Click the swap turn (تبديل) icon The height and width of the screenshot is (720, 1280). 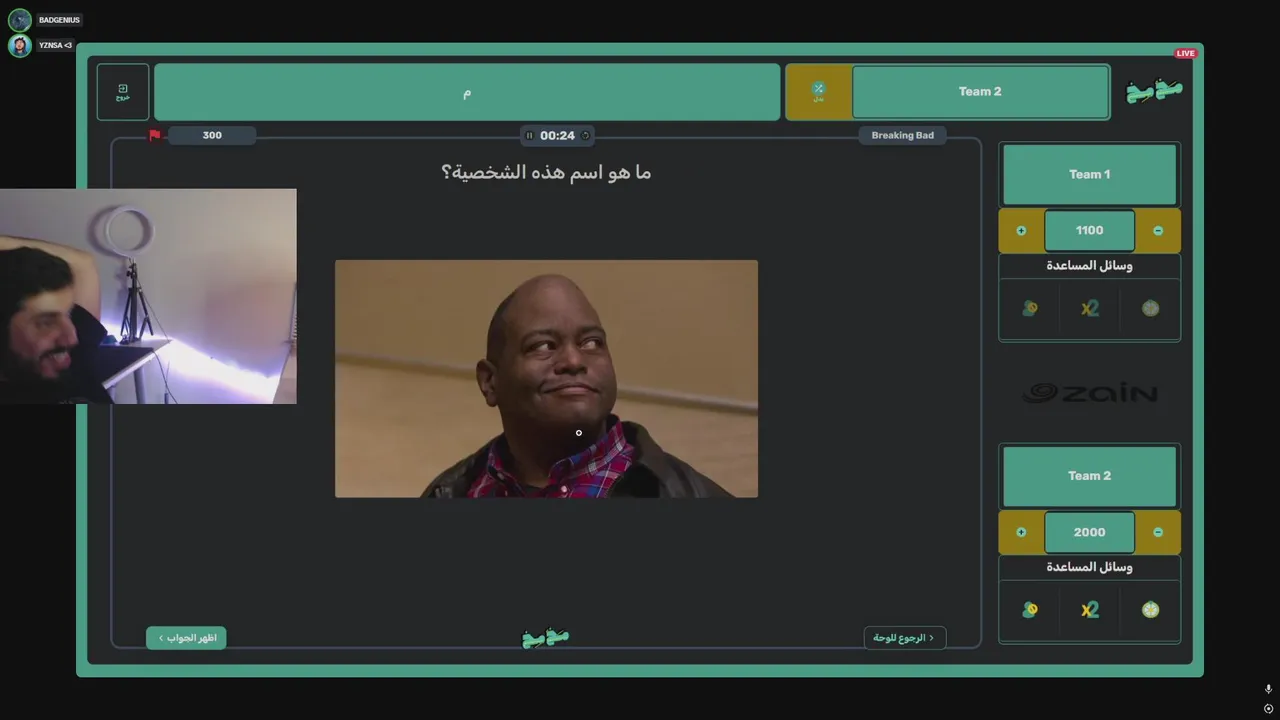pos(818,92)
